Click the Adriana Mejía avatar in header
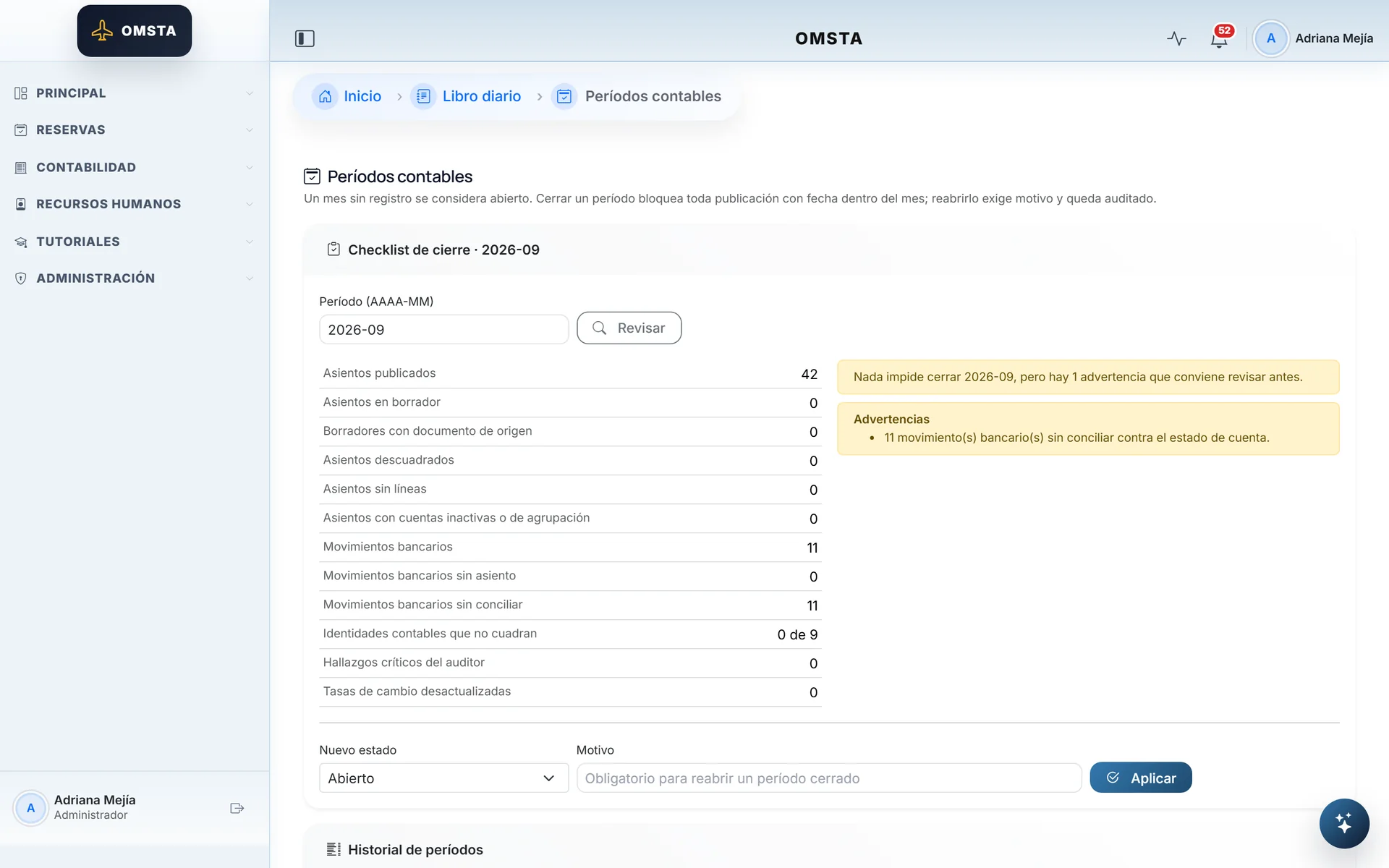This screenshot has height=868, width=1389. pyautogui.click(x=1270, y=38)
